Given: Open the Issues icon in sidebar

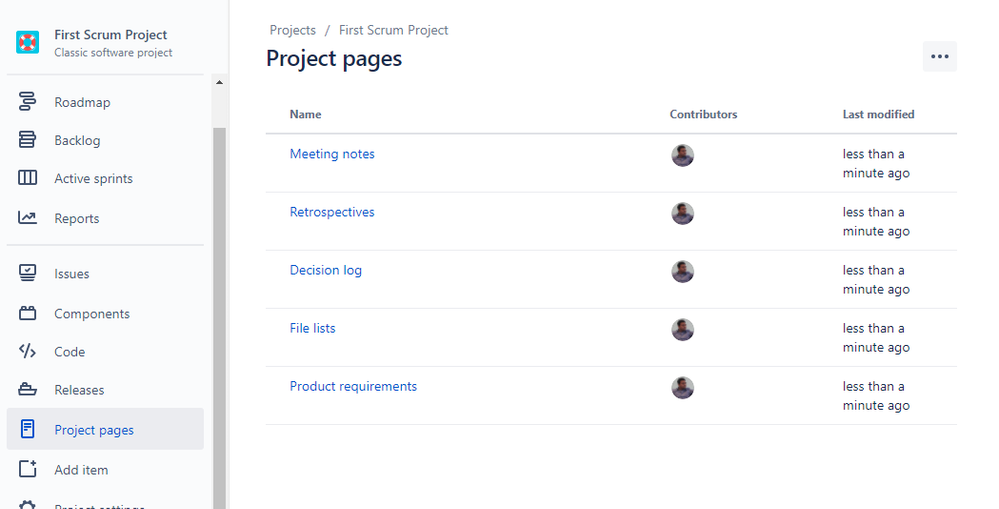Looking at the screenshot, I should [x=27, y=273].
